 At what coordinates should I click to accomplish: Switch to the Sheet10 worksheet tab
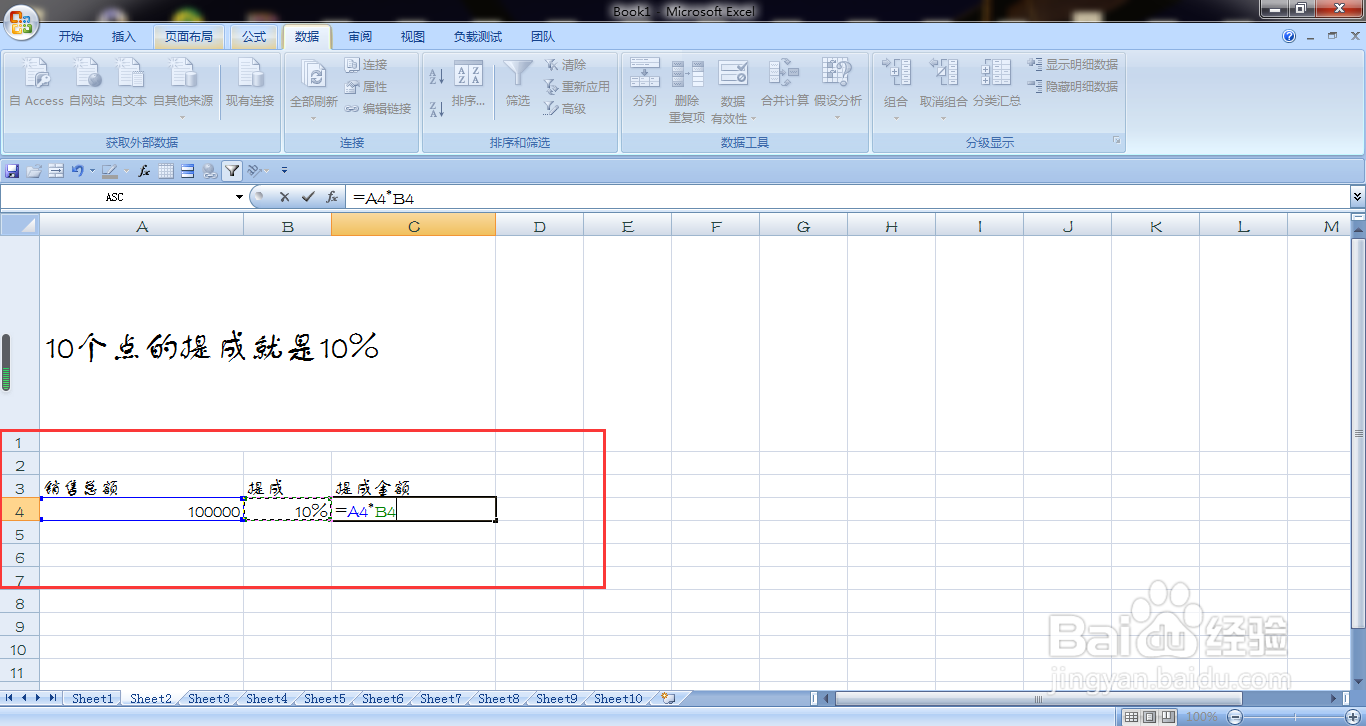618,699
